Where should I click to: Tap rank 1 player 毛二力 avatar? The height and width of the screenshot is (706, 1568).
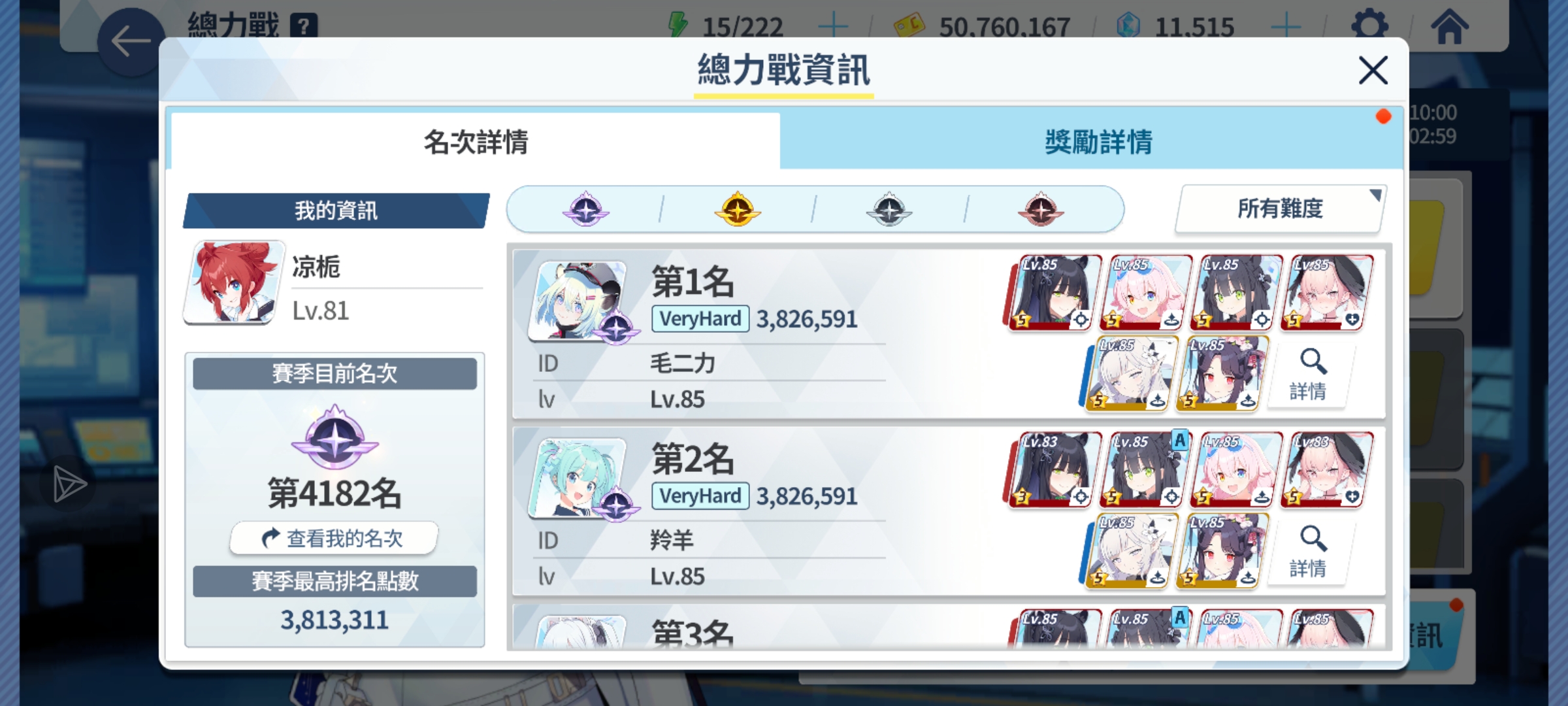click(580, 301)
